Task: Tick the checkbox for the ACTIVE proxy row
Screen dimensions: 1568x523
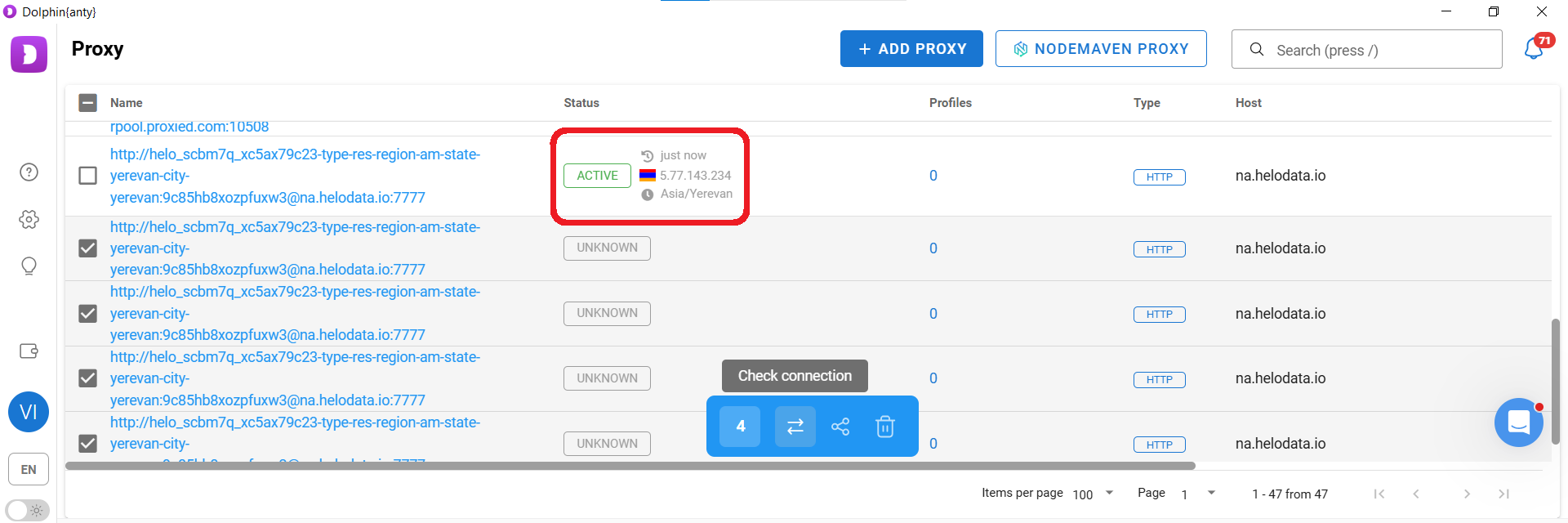Action: pos(87,176)
